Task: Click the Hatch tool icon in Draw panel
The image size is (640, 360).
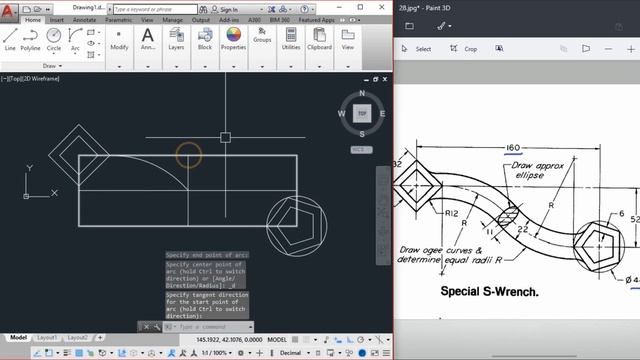Action: click(91, 54)
